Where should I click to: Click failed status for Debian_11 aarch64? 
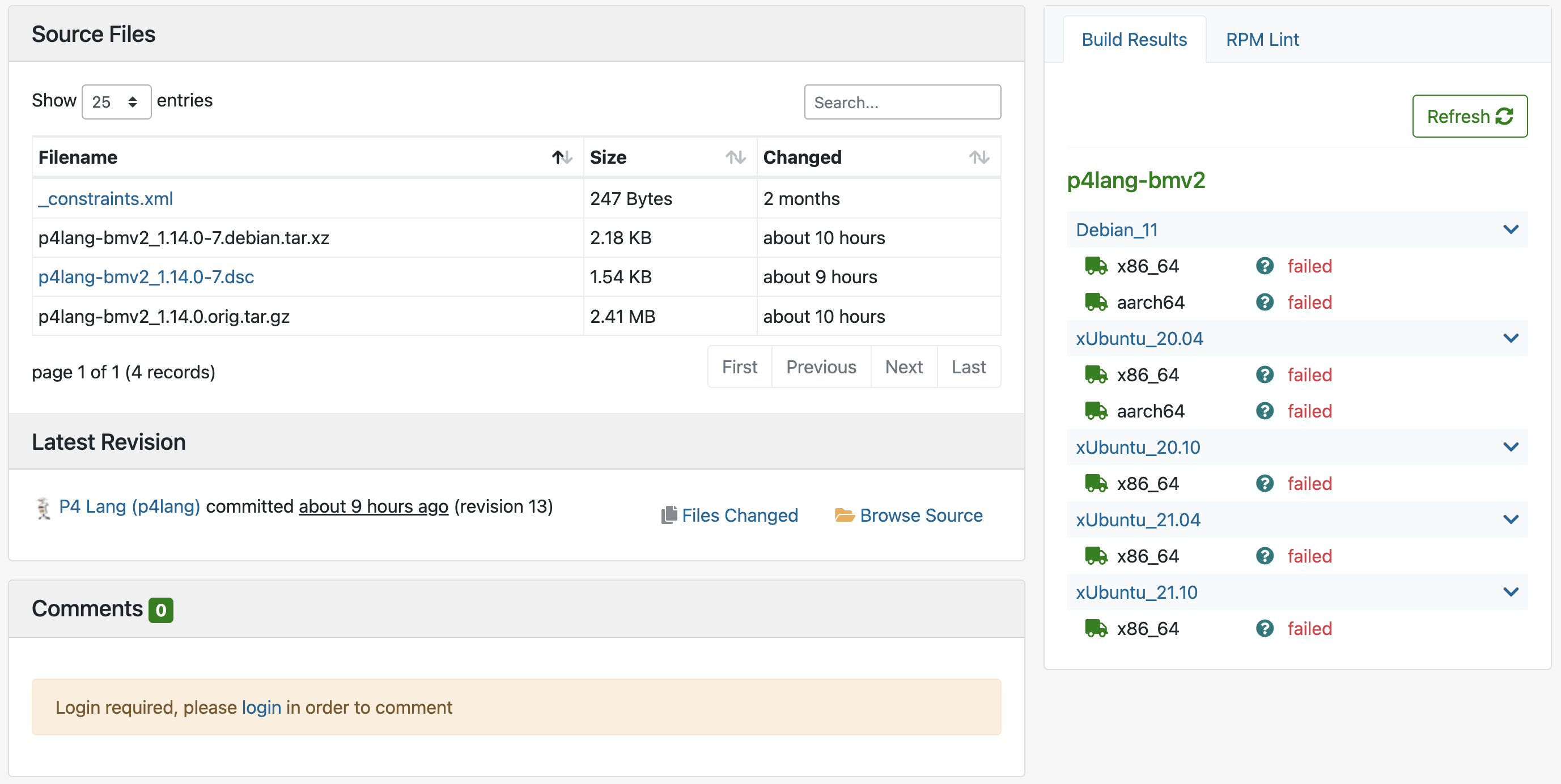pos(1309,302)
